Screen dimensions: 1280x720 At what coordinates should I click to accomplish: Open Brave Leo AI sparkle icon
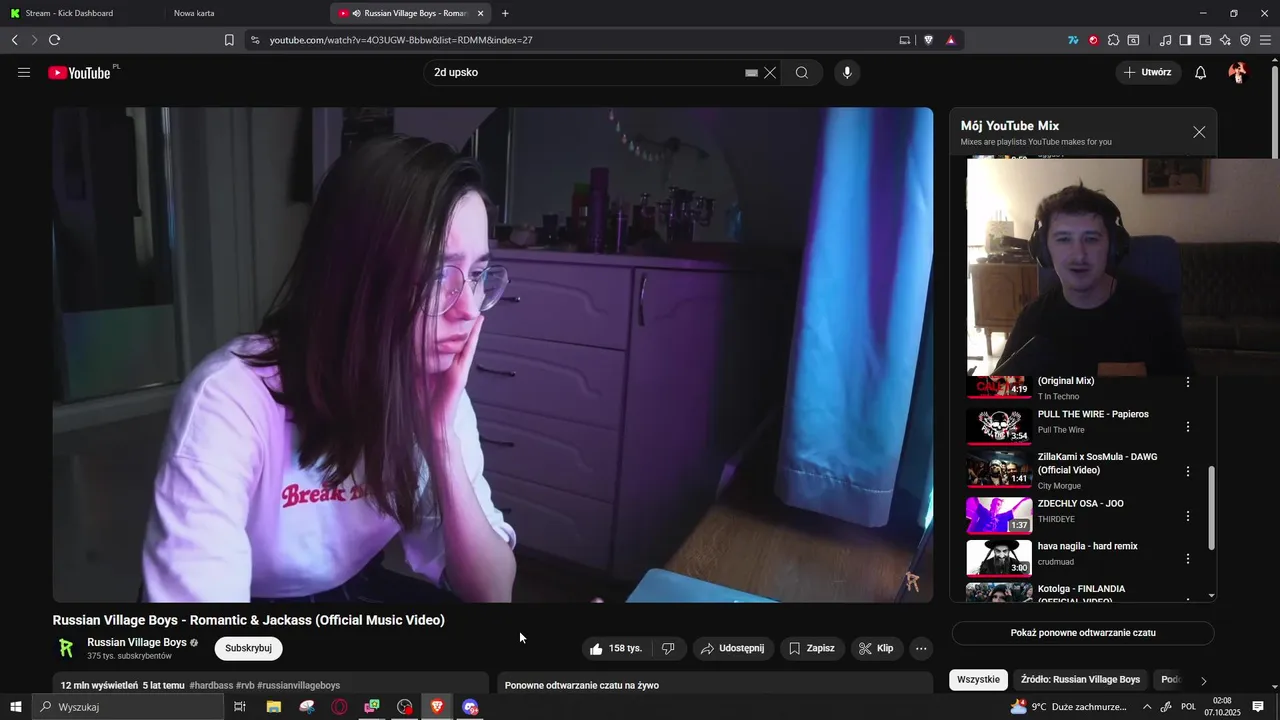tap(1225, 40)
